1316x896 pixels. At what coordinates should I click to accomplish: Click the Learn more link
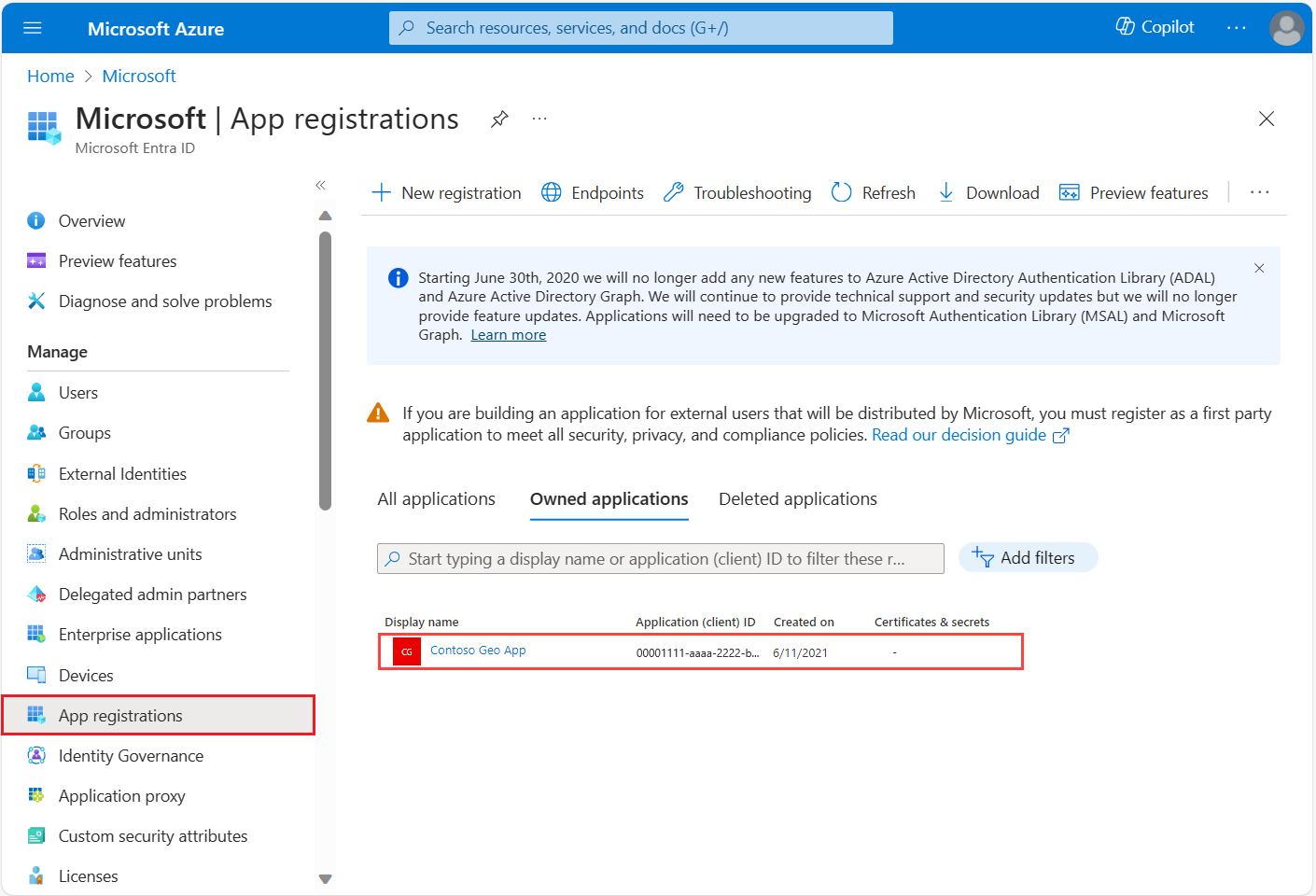pyautogui.click(x=508, y=334)
